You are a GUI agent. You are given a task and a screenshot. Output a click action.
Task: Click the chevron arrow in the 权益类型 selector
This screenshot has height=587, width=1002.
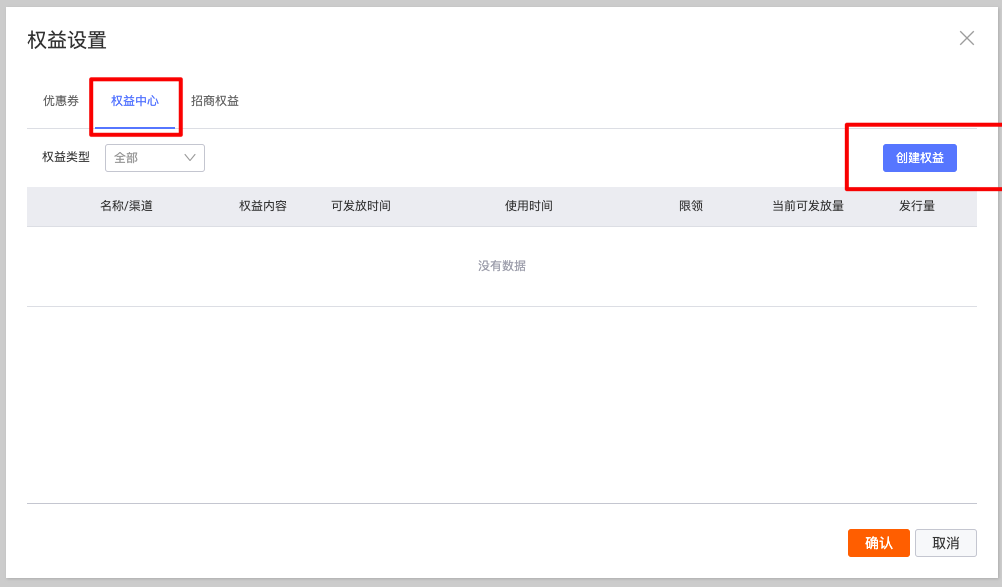coord(190,158)
